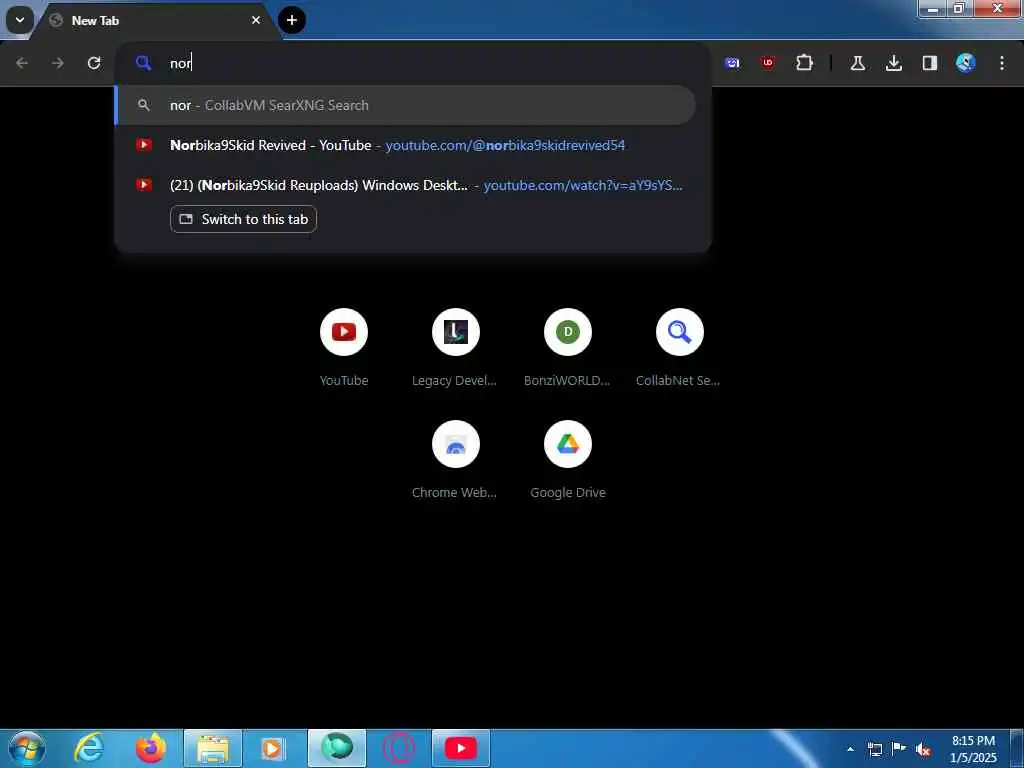Launch Internet Explorer from taskbar
Viewport: 1024px width, 768px height.
tap(89, 748)
